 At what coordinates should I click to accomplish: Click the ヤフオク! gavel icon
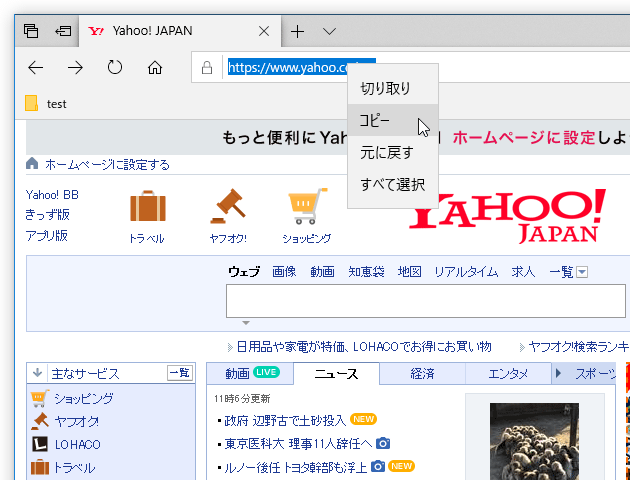click(228, 206)
